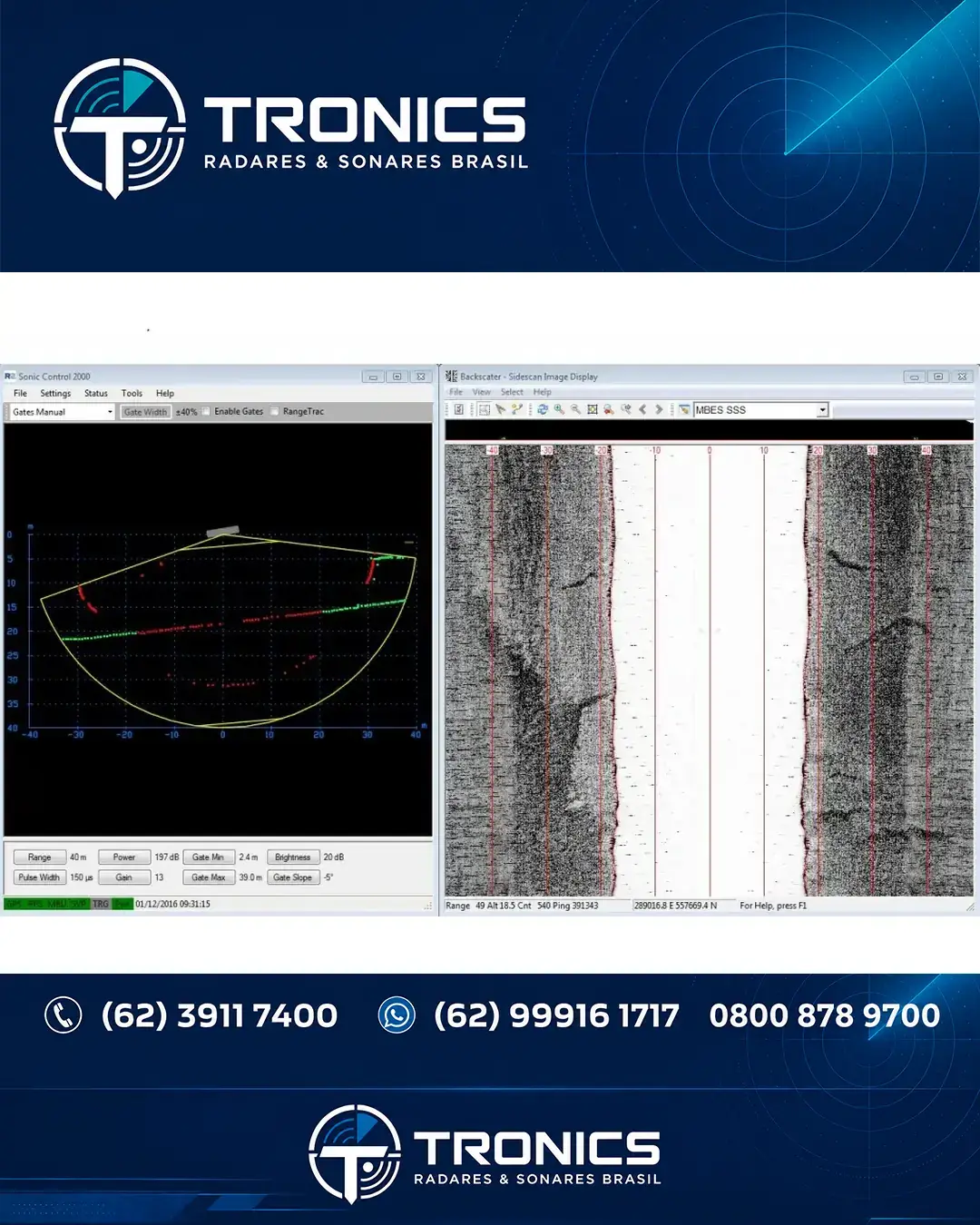Image resolution: width=980 pixels, height=1225 pixels.
Task: Click the blue refresh icon in Backscatter toolbar
Action: click(543, 409)
